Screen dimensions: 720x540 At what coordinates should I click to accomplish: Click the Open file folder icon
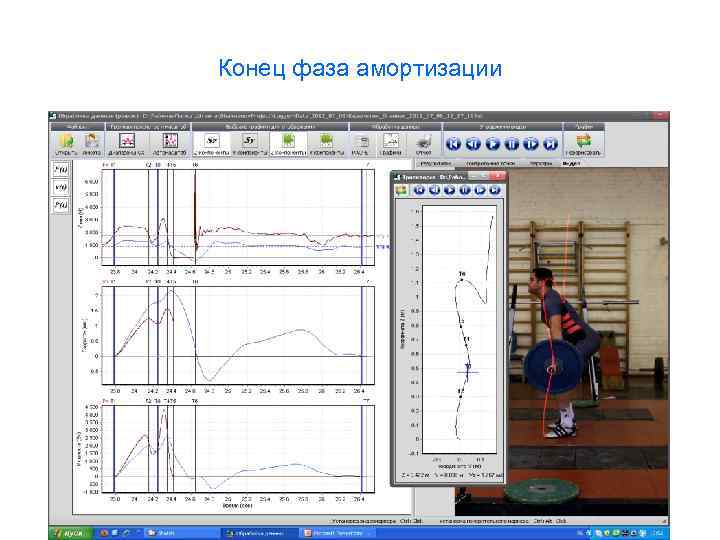(x=66, y=141)
